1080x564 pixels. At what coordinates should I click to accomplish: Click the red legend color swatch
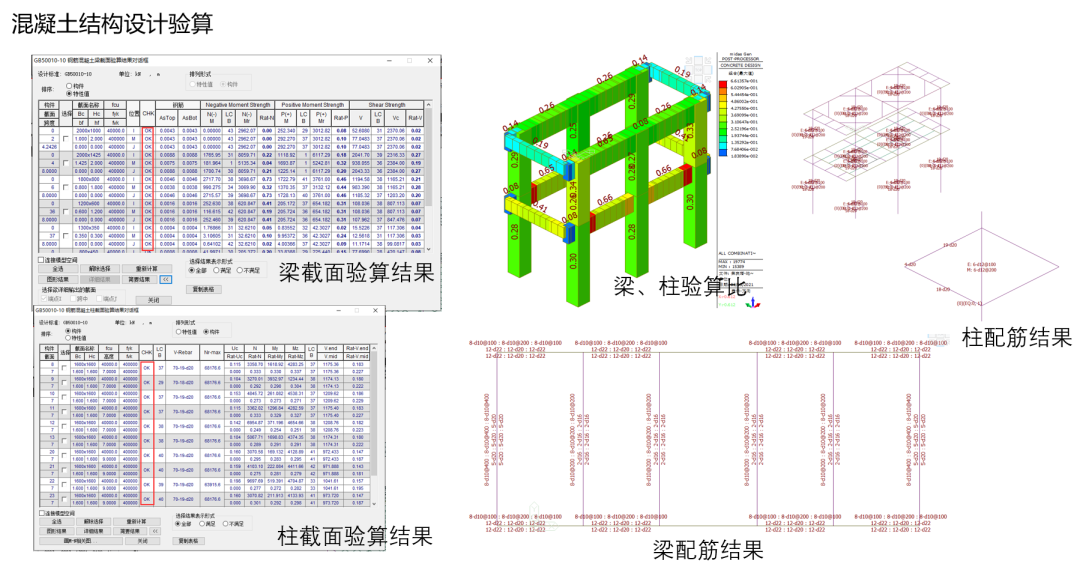pos(723,85)
